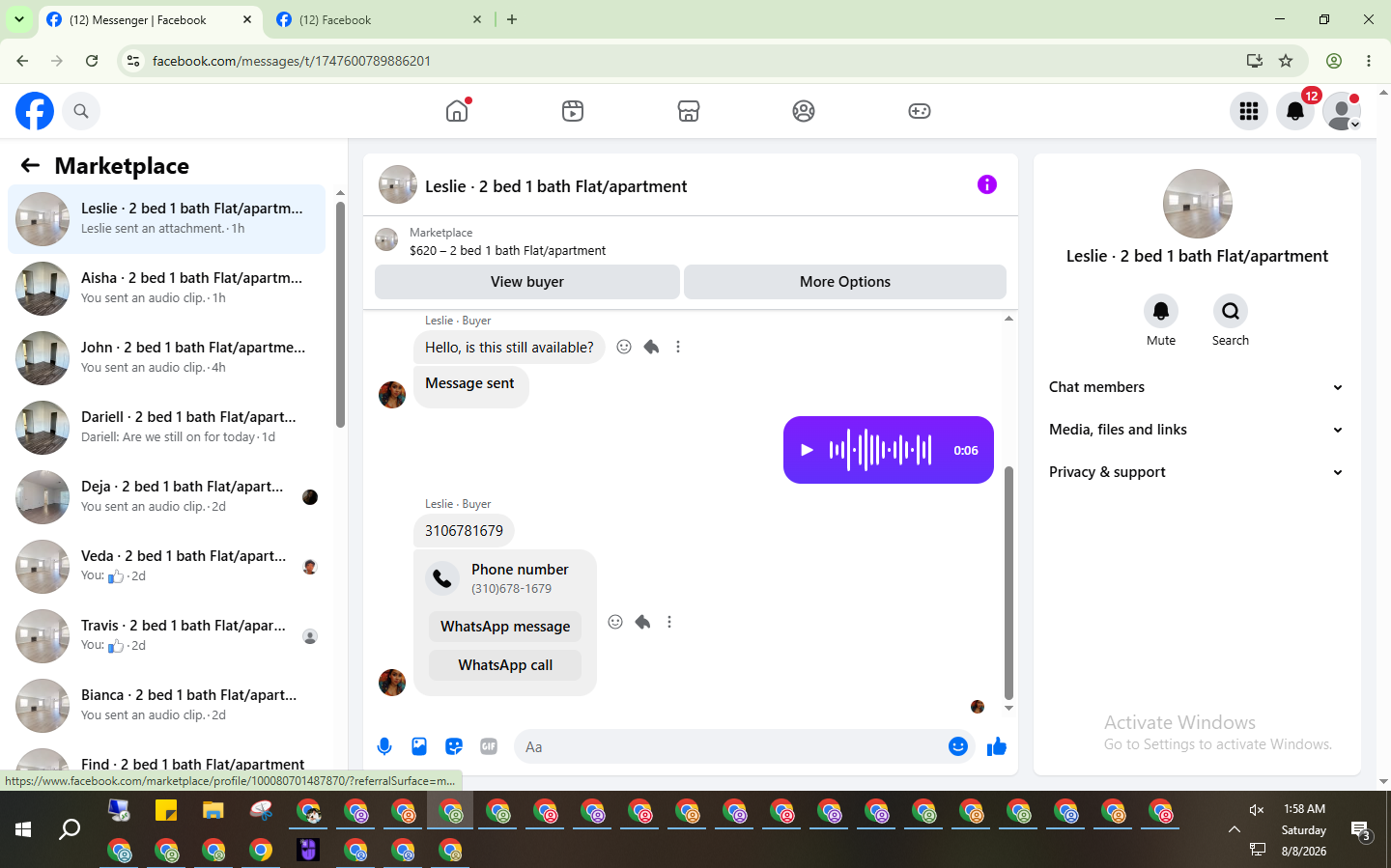
Task: Click the conversation list scrollbar
Action: point(340,314)
